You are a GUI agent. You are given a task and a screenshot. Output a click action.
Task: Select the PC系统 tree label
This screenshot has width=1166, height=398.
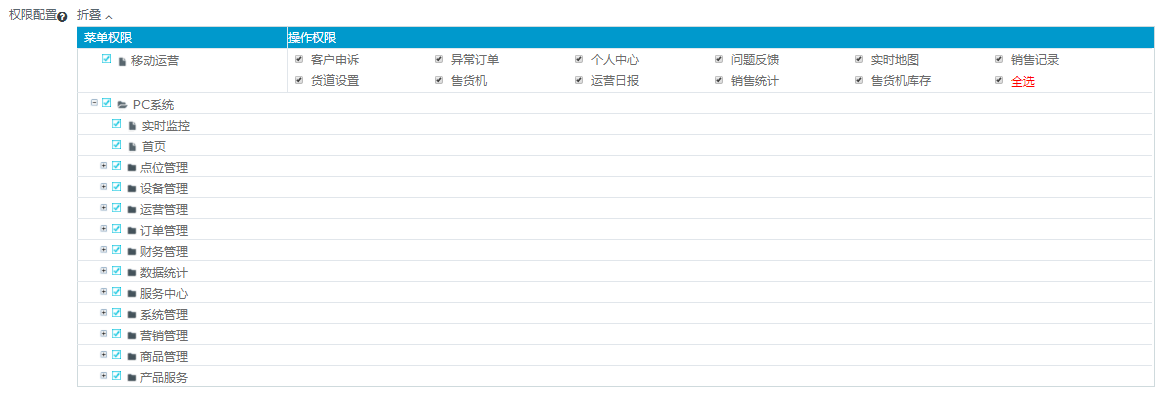(x=153, y=105)
